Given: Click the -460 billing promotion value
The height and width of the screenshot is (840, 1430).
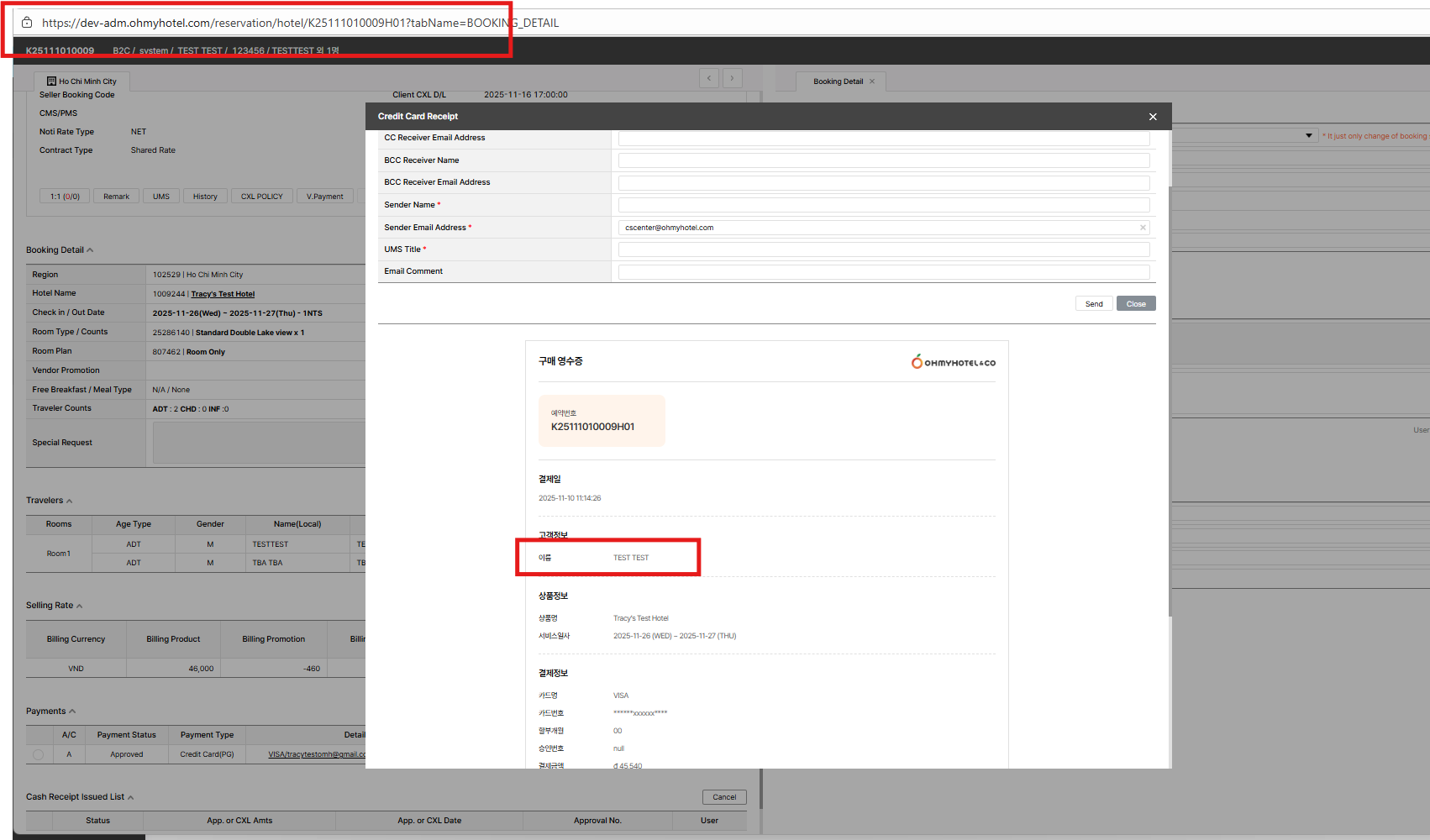Looking at the screenshot, I should 312,669.
